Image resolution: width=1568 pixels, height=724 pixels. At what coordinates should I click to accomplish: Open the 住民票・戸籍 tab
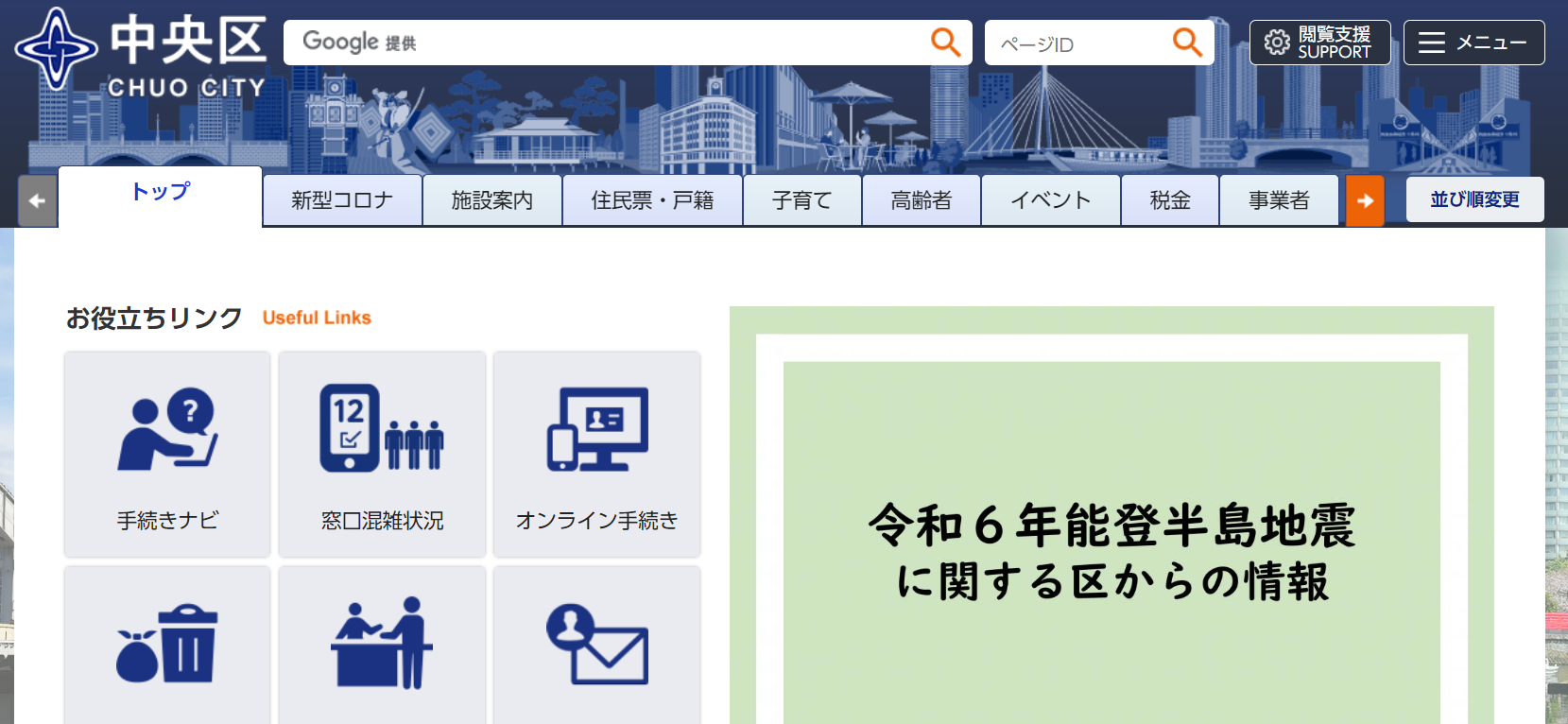point(652,200)
